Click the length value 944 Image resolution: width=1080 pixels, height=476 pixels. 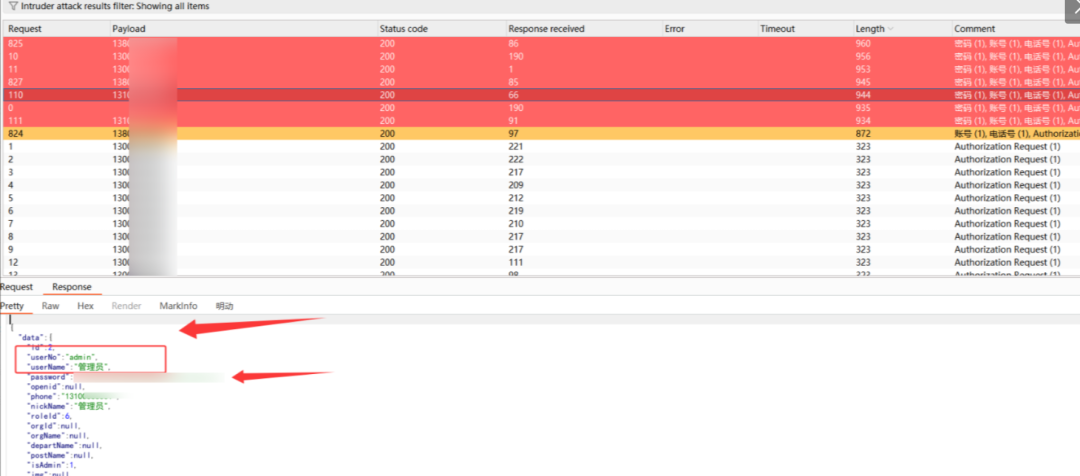(x=863, y=95)
